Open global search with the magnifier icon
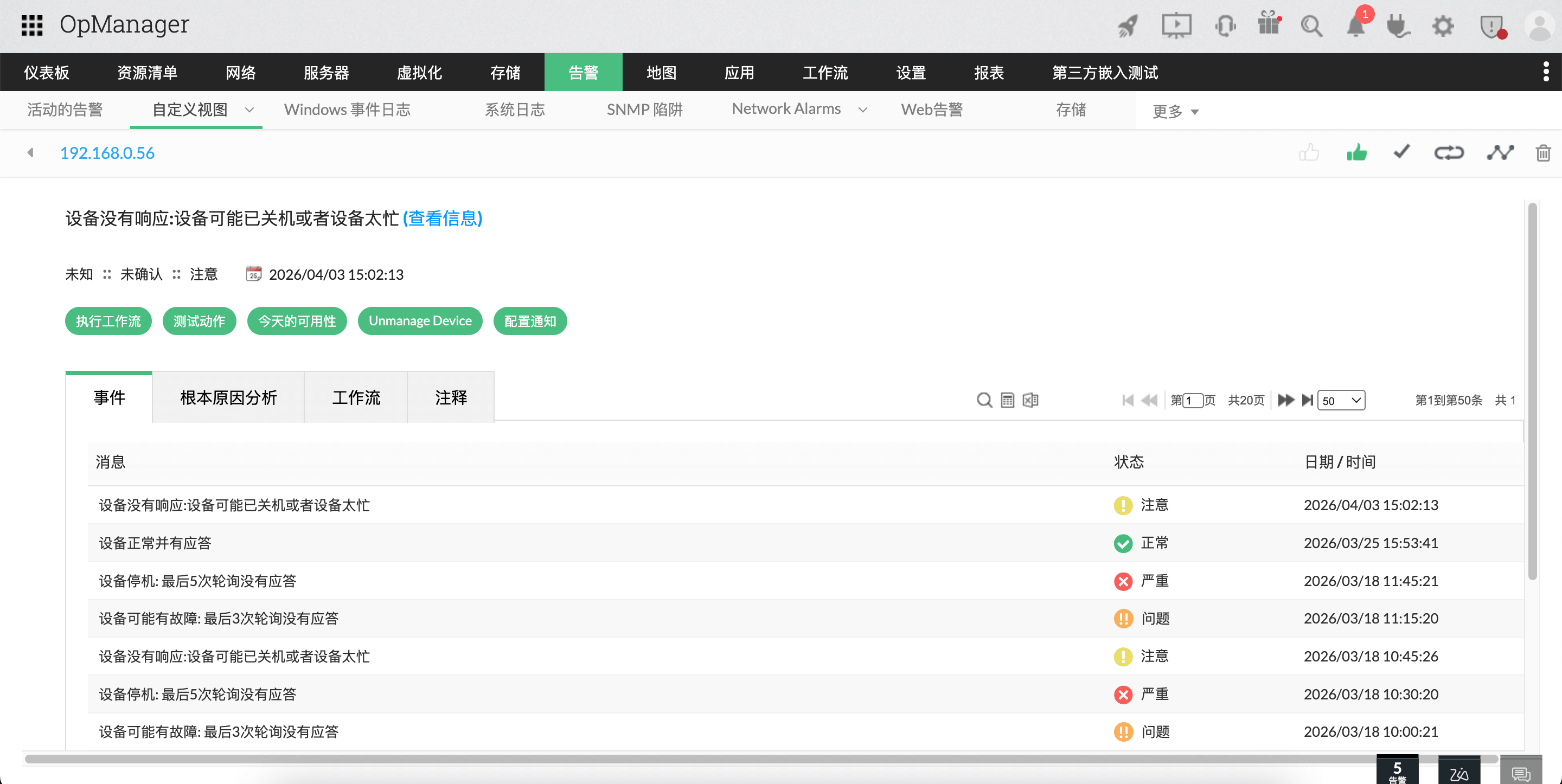This screenshot has width=1562, height=784. (1311, 25)
